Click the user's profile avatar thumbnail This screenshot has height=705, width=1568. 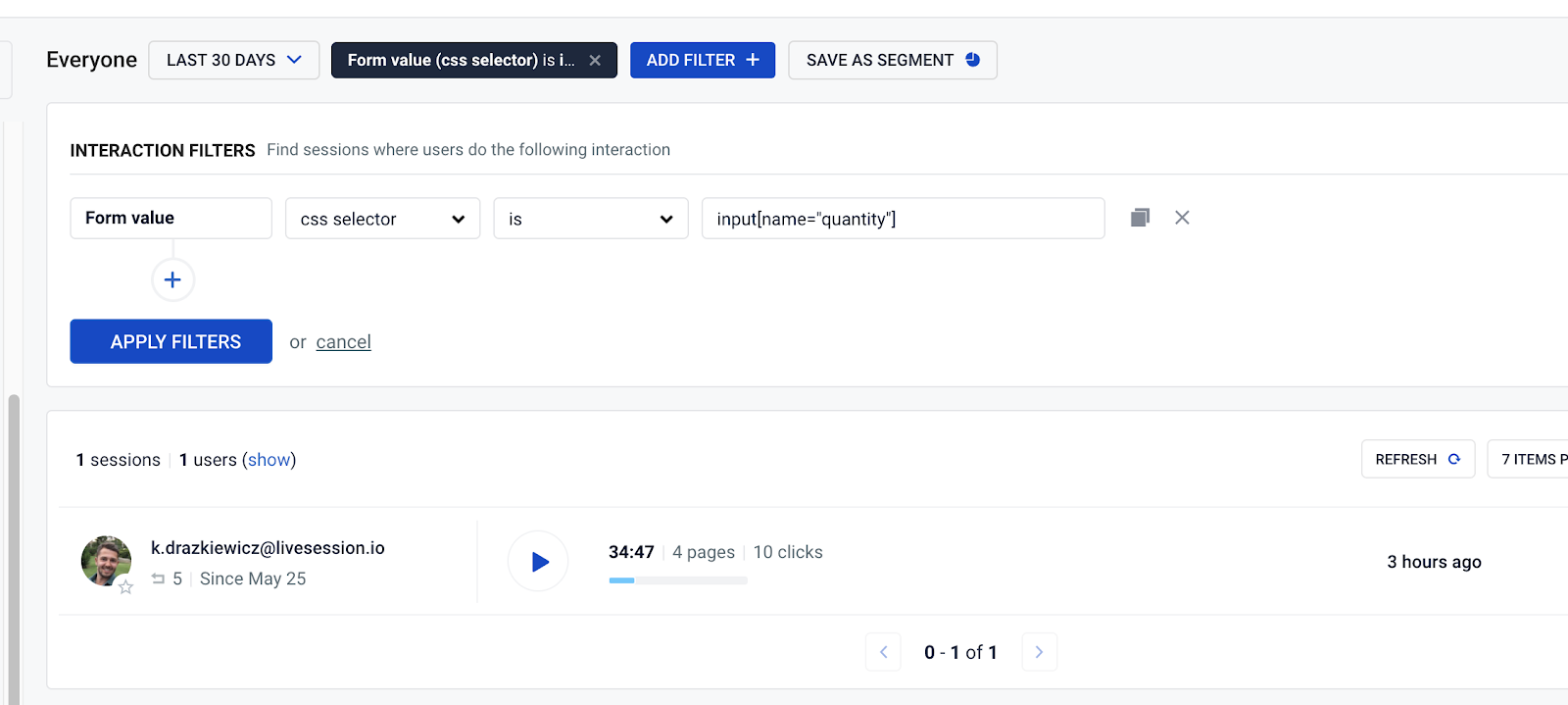click(x=105, y=560)
